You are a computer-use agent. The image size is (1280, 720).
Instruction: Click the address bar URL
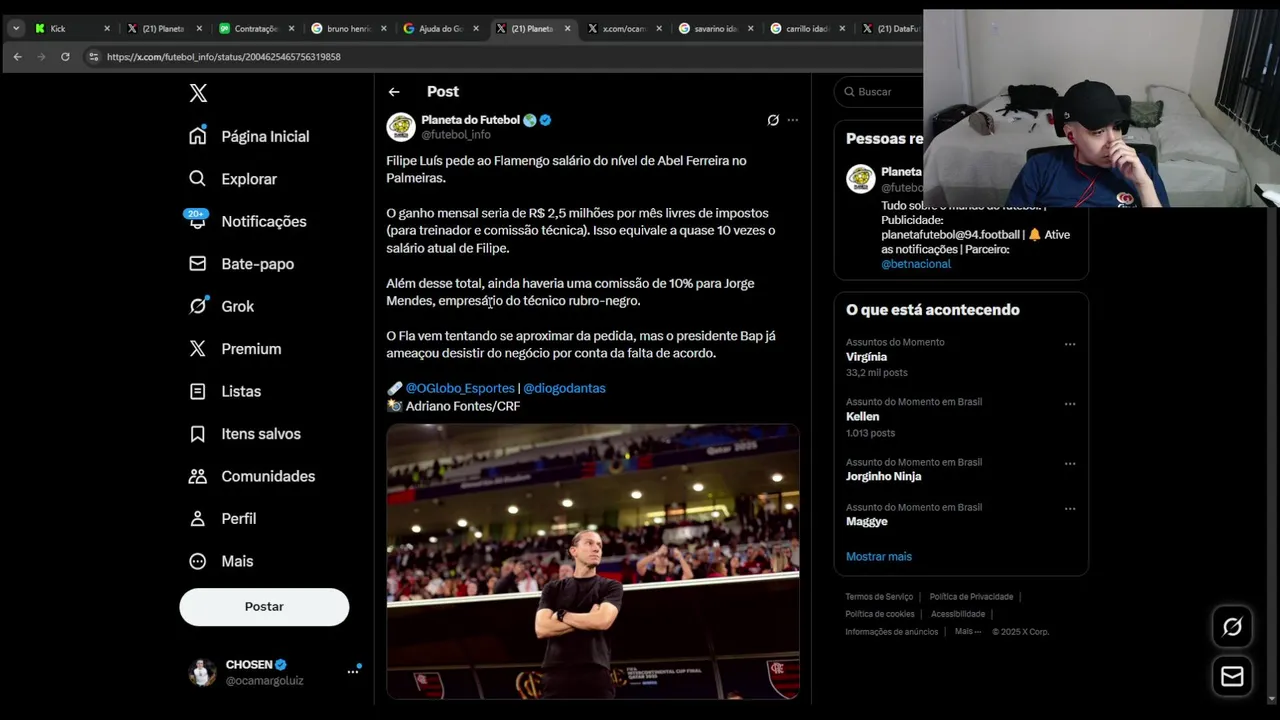point(224,57)
